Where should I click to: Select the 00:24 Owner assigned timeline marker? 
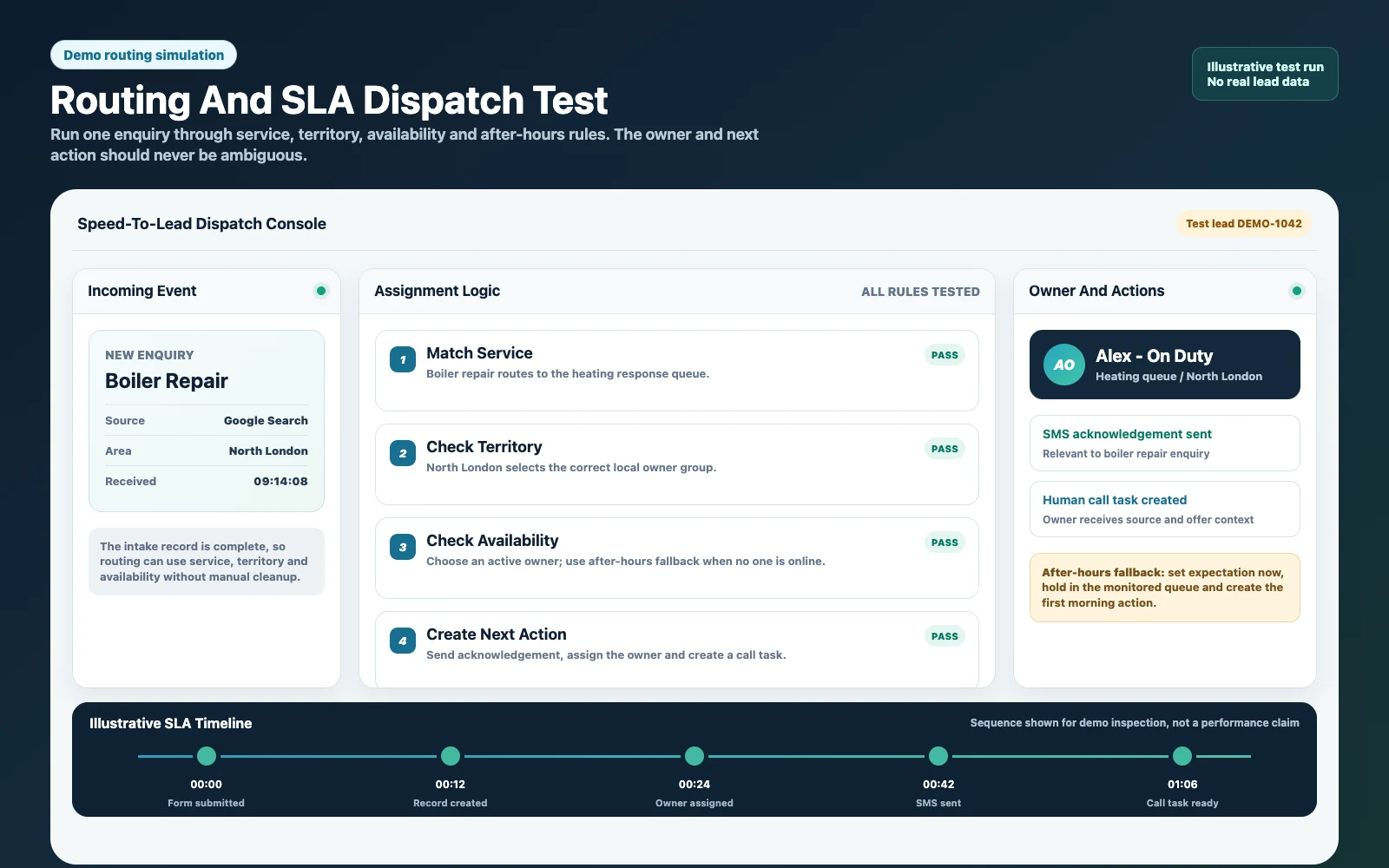click(694, 756)
